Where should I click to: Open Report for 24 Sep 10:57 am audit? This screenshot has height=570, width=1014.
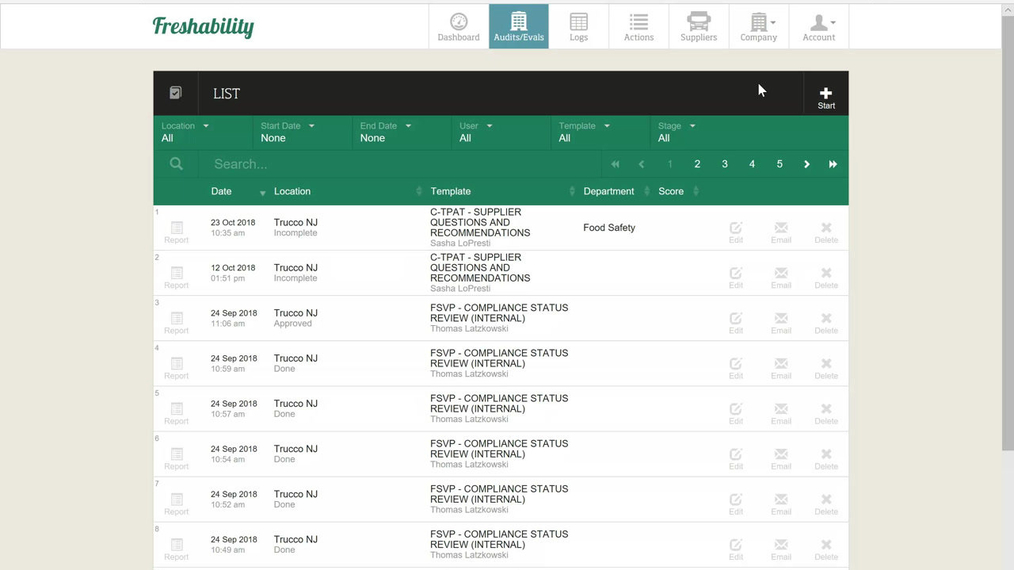pos(176,413)
